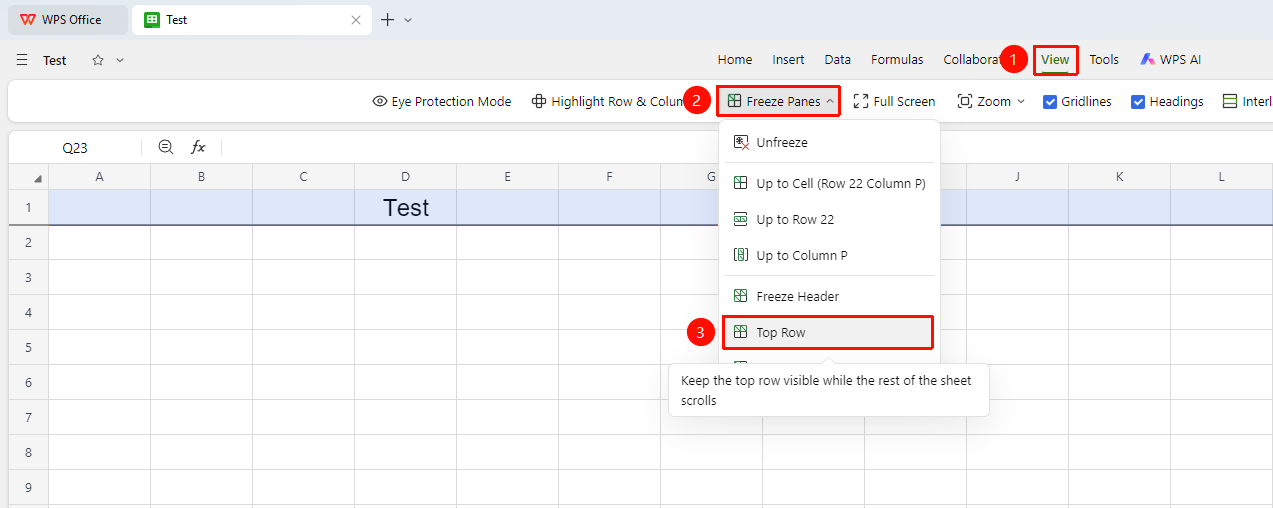Uncheck the Gridlines checkbox

[x=1050, y=102]
